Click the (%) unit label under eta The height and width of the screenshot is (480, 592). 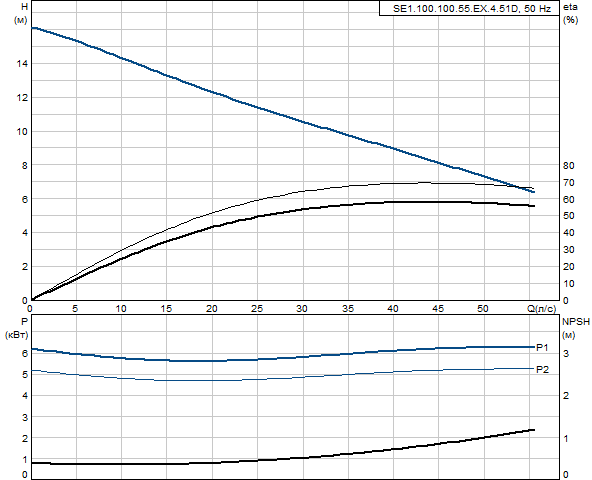pyautogui.click(x=570, y=20)
